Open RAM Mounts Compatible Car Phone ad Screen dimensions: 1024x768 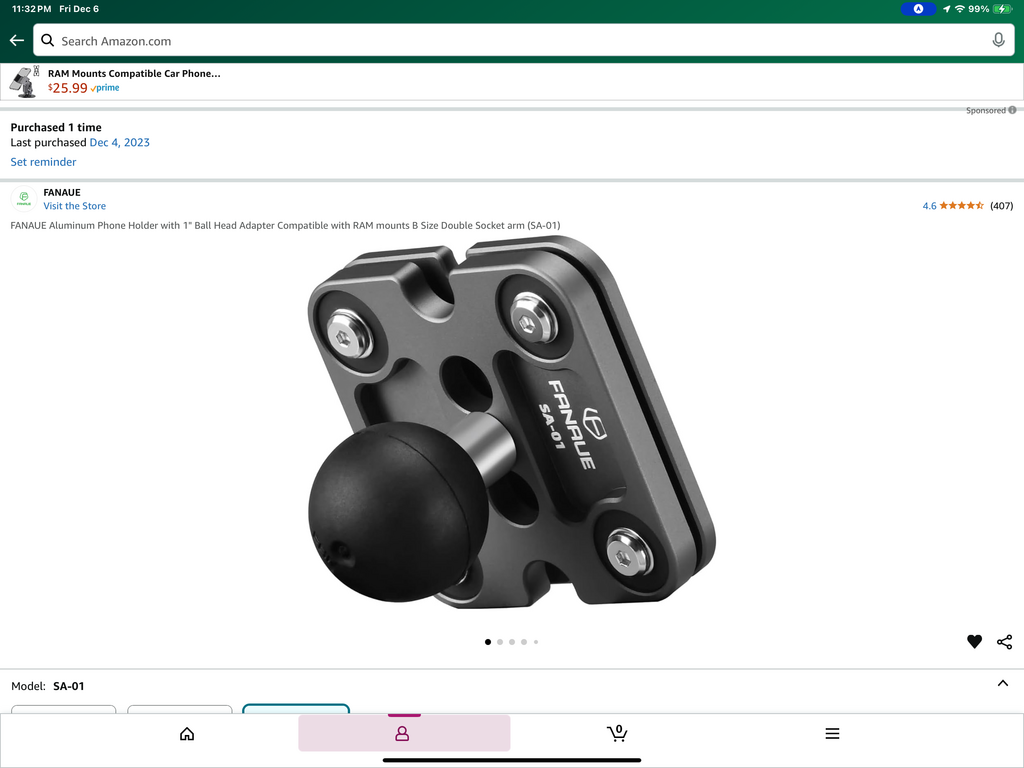tap(134, 73)
